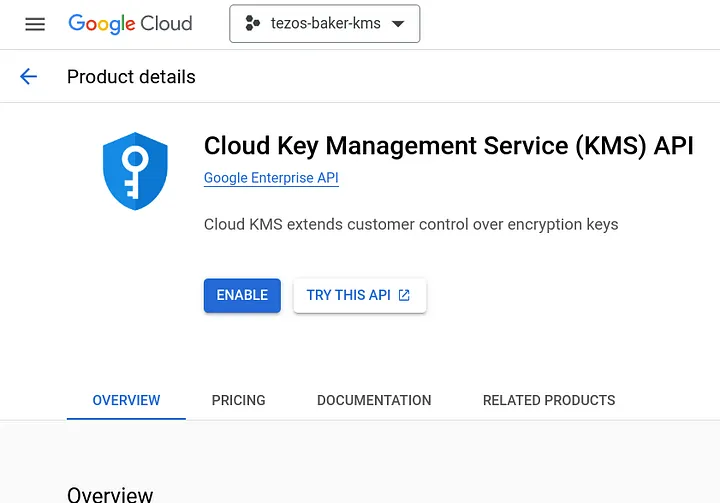Click the Cloud Key Management Service heading

click(448, 146)
